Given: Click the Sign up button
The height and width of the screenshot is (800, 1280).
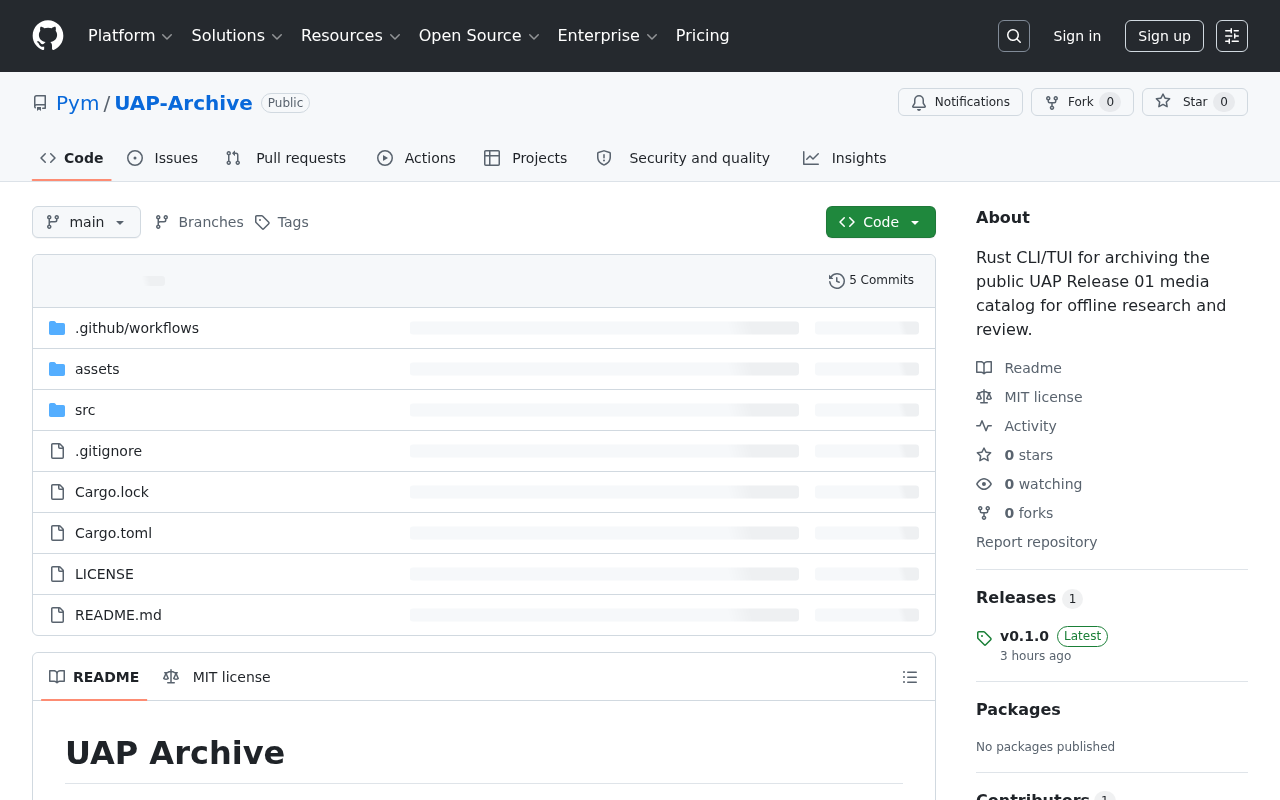Looking at the screenshot, I should (1164, 36).
